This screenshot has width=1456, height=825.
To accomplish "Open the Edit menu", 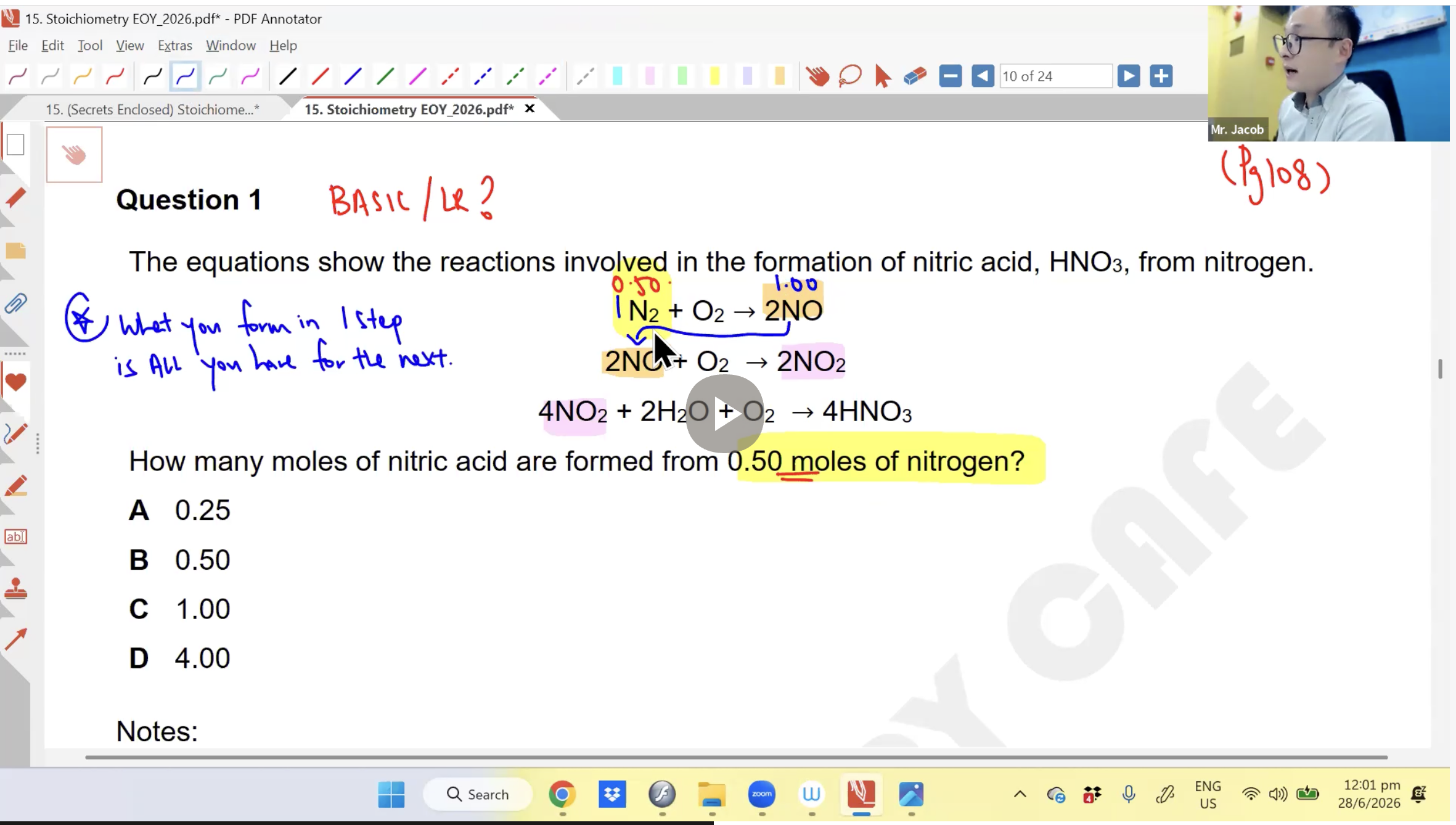I will [x=52, y=46].
